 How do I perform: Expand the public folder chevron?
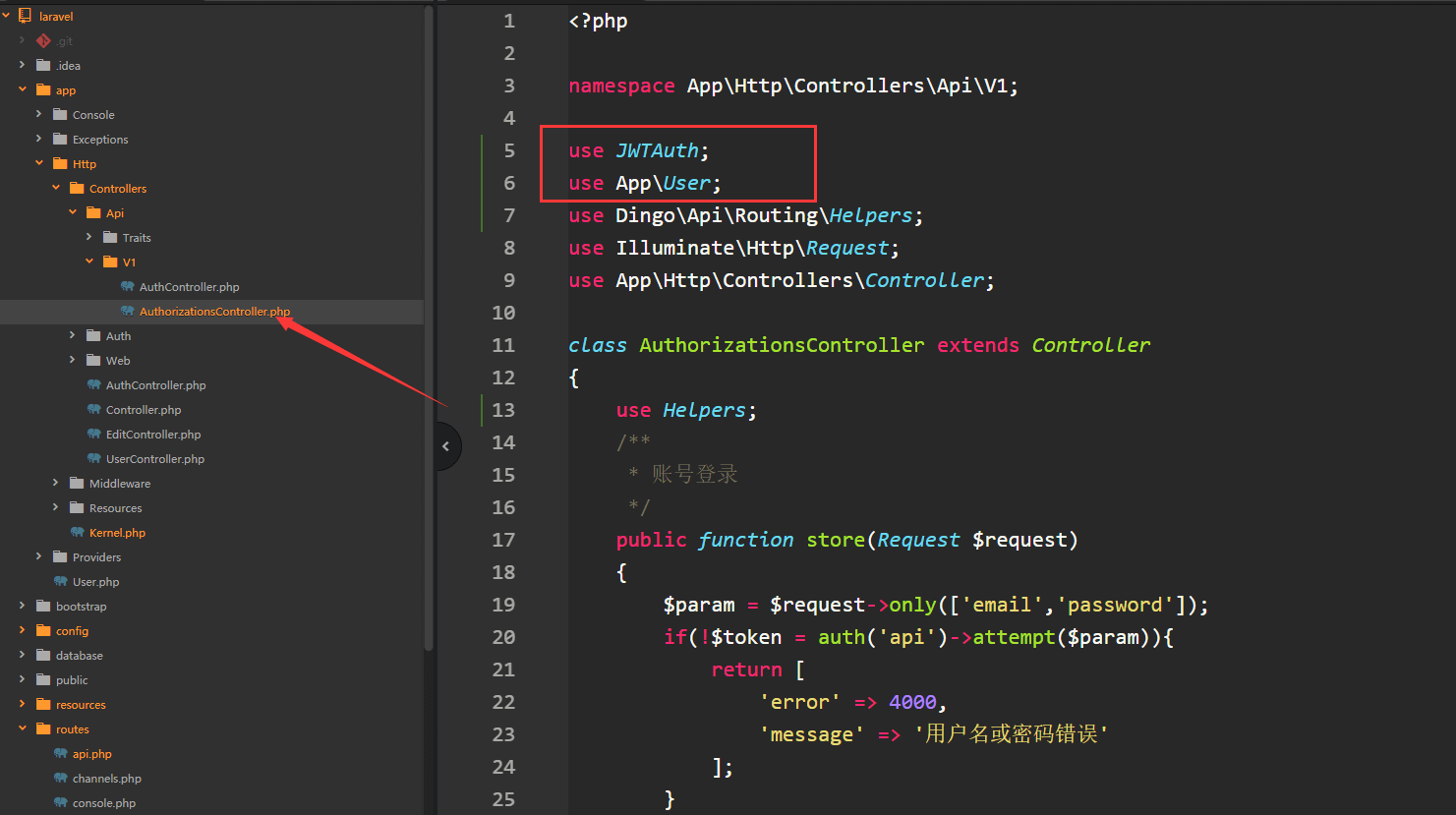coord(22,679)
